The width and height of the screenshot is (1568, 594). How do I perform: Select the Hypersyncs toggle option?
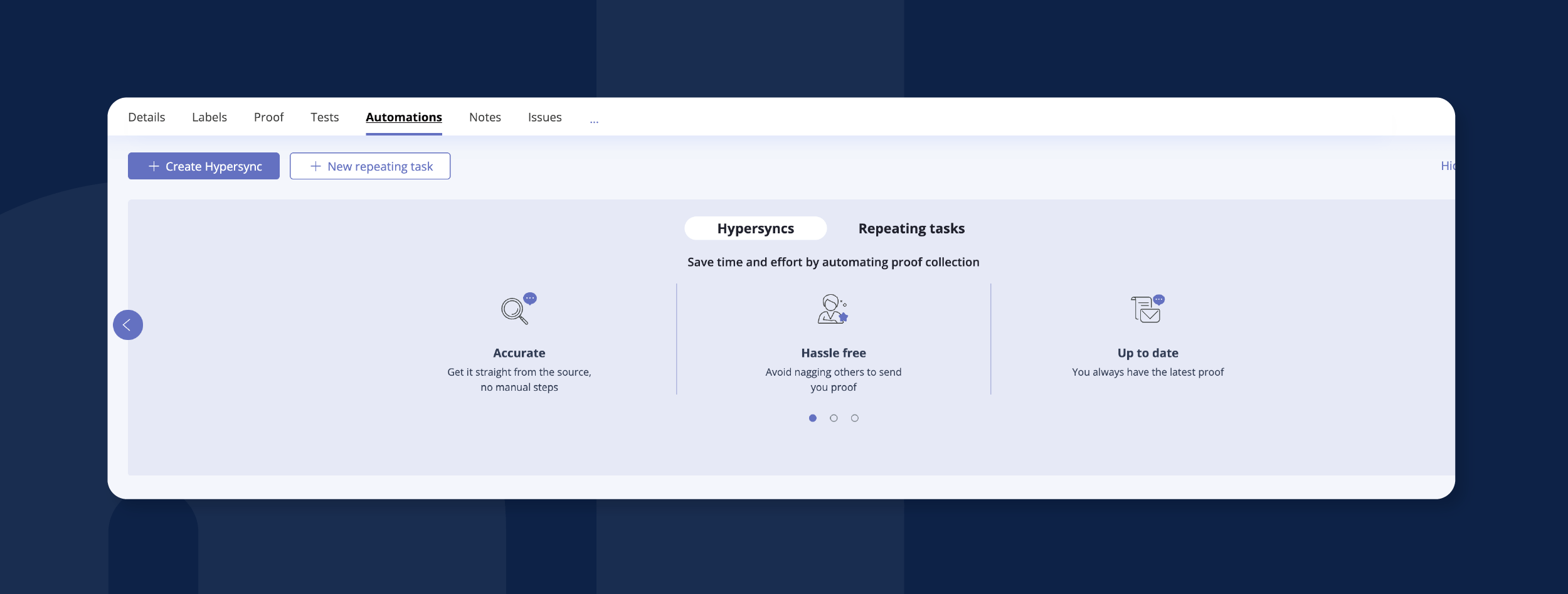(x=756, y=228)
